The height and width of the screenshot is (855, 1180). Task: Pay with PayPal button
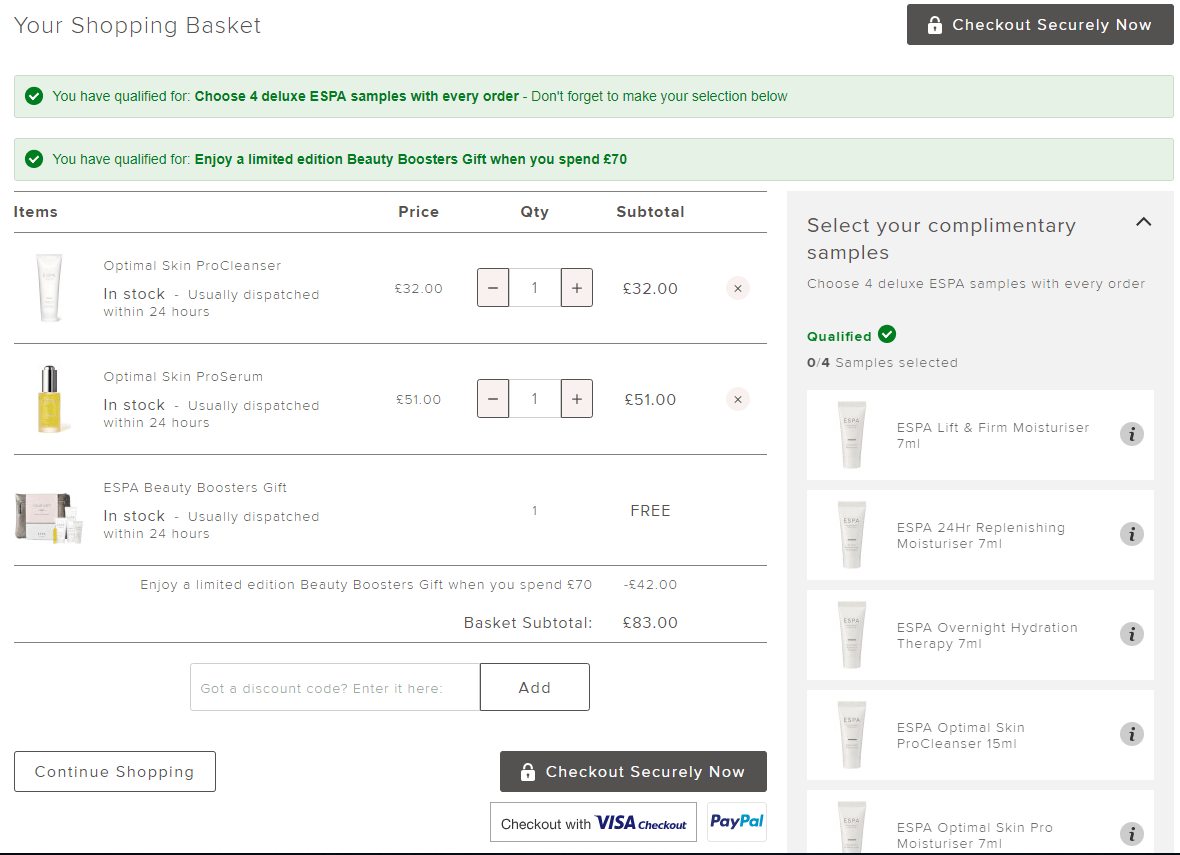pos(737,822)
